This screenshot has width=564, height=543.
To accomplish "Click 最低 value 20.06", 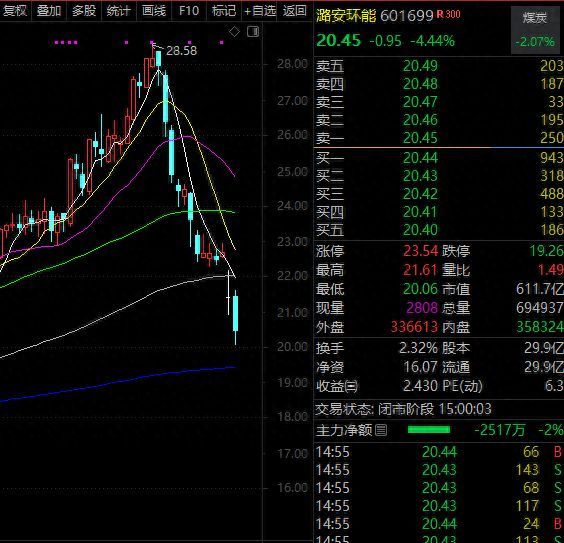I will click(420, 289).
